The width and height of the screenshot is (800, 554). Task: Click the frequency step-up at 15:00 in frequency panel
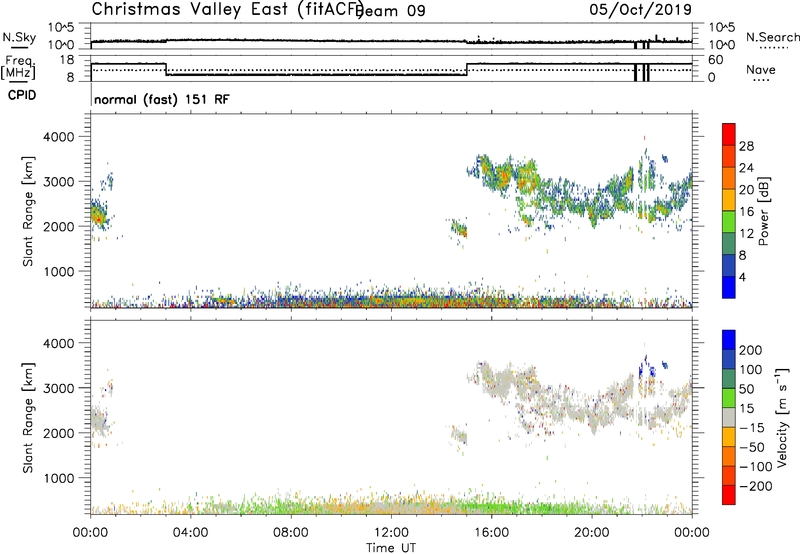point(467,69)
